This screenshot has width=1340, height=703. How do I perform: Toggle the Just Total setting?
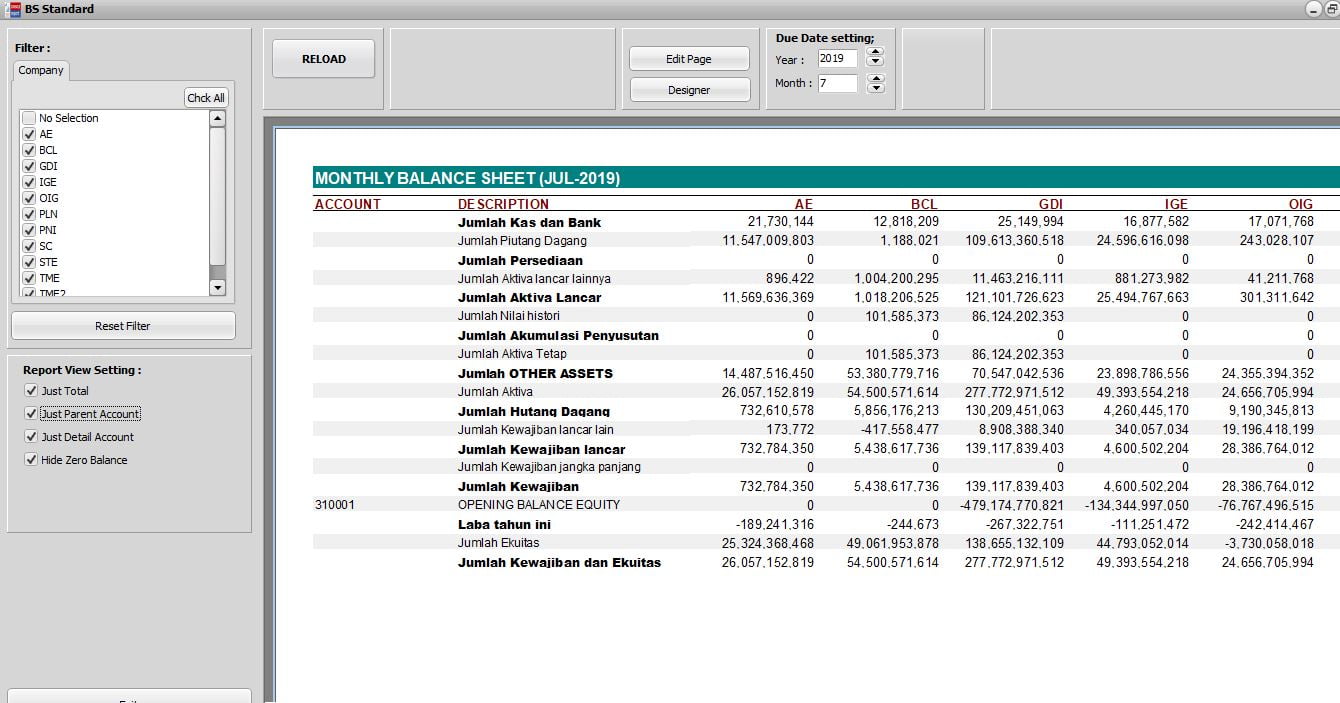pos(31,391)
